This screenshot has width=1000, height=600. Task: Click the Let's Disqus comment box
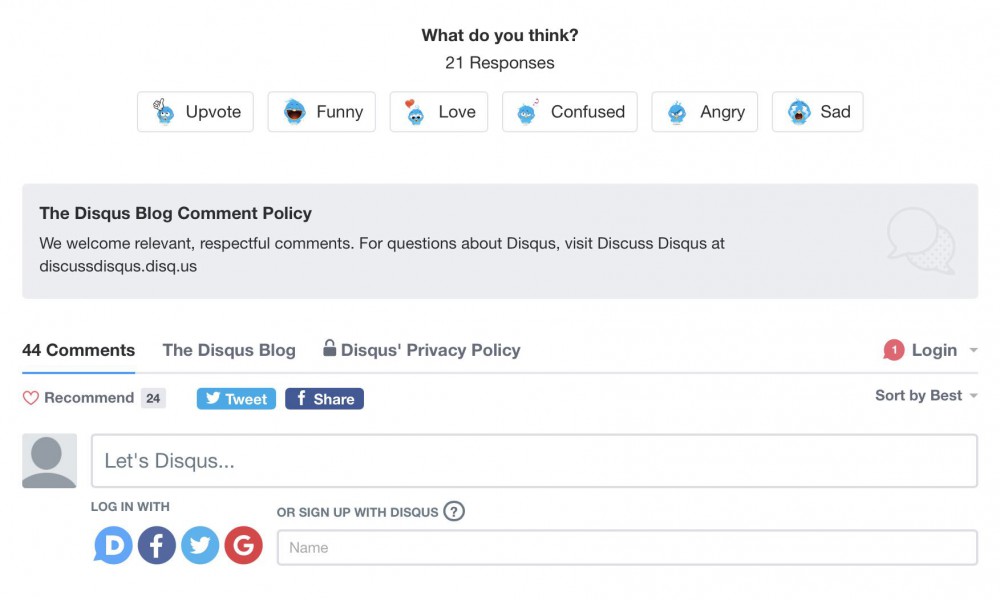click(534, 461)
